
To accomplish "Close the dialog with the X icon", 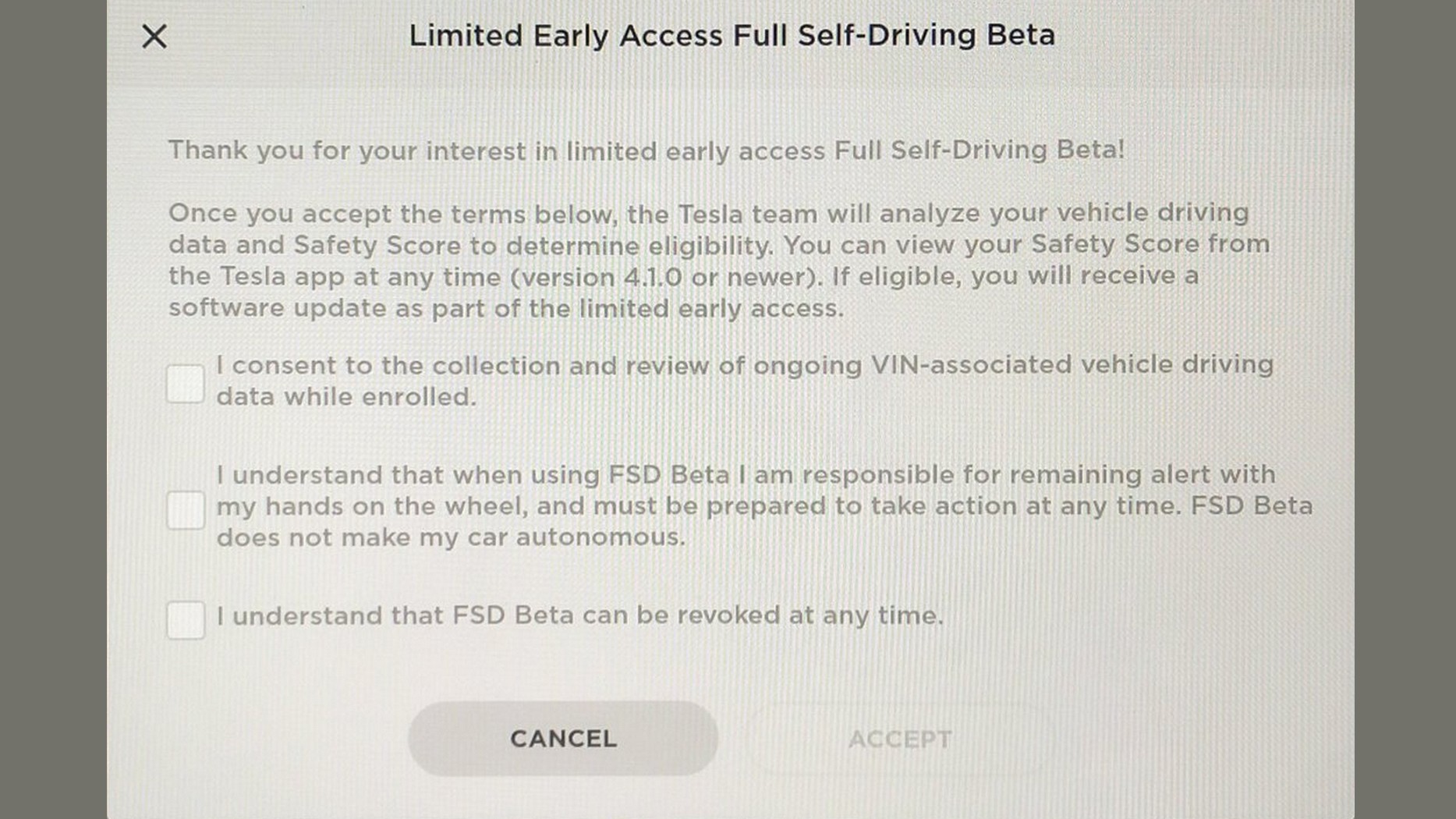I will [154, 36].
